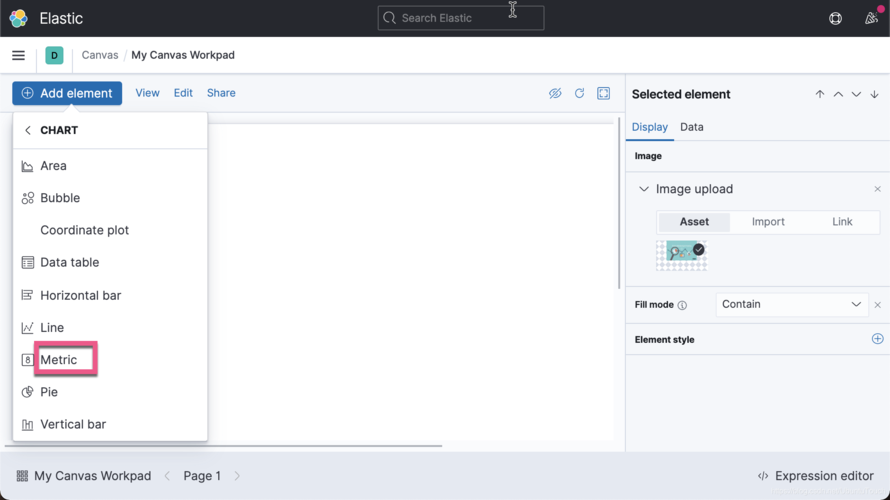This screenshot has height=500, width=890.
Task: Open the hamburger navigation menu
Action: click(x=18, y=55)
